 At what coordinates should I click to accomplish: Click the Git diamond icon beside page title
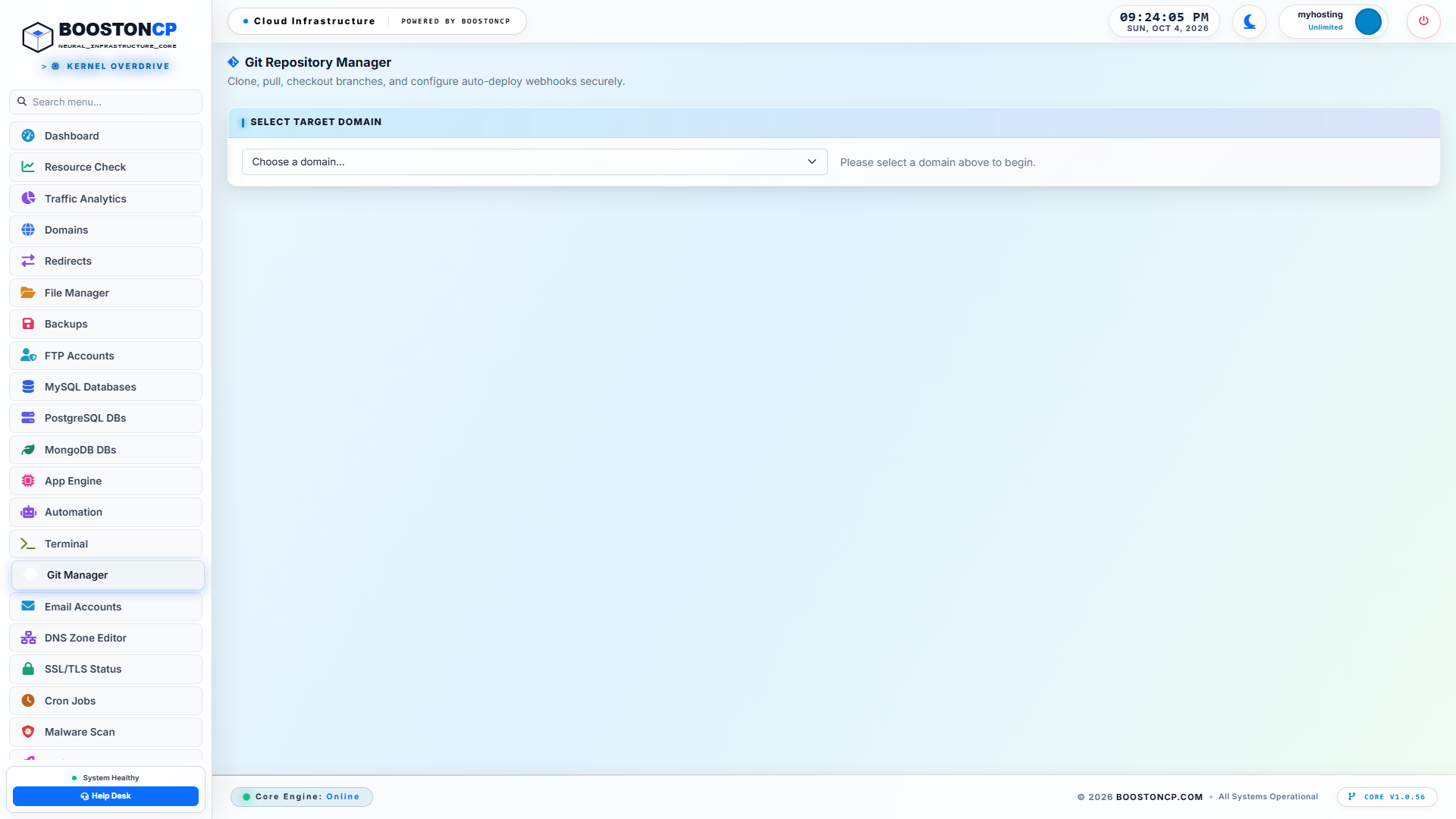[x=234, y=62]
